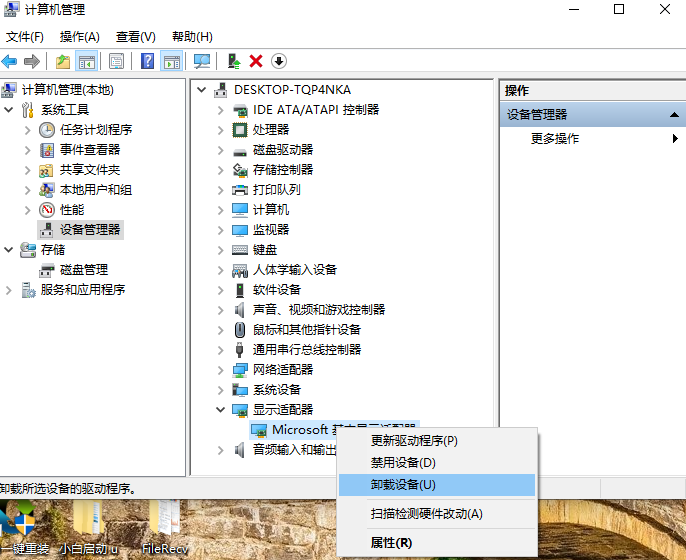Image resolution: width=686 pixels, height=560 pixels.
Task: Collapse the 设备管理器 actions section header
Action: click(x=675, y=115)
